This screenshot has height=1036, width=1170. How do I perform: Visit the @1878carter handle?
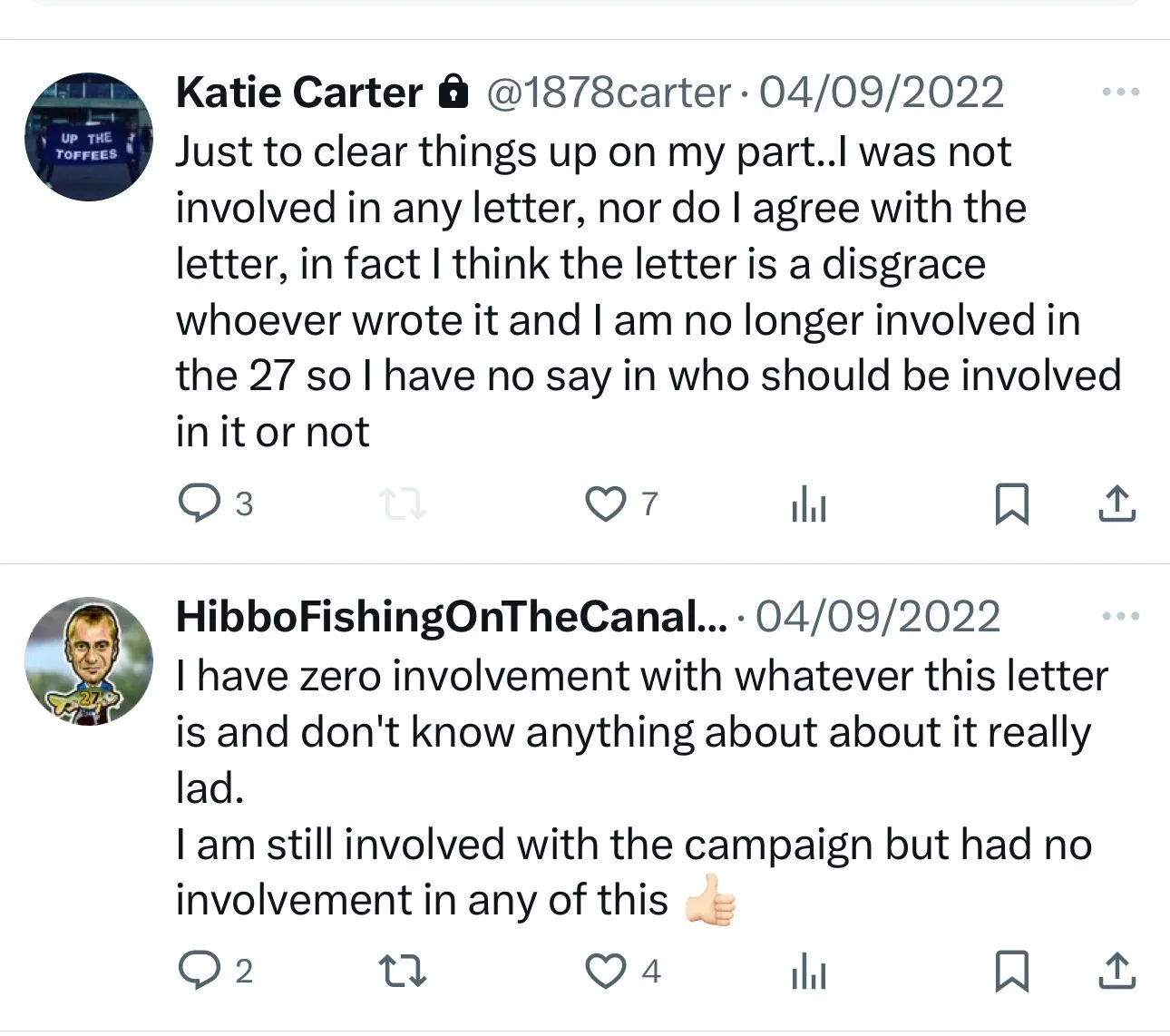(609, 93)
